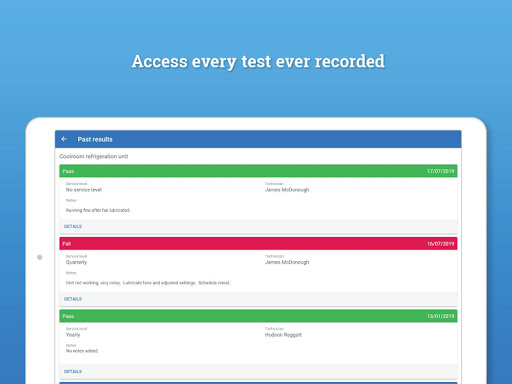The height and width of the screenshot is (384, 512).
Task: Click the 16/07/2019 date on Fail header
Action: [x=441, y=244]
